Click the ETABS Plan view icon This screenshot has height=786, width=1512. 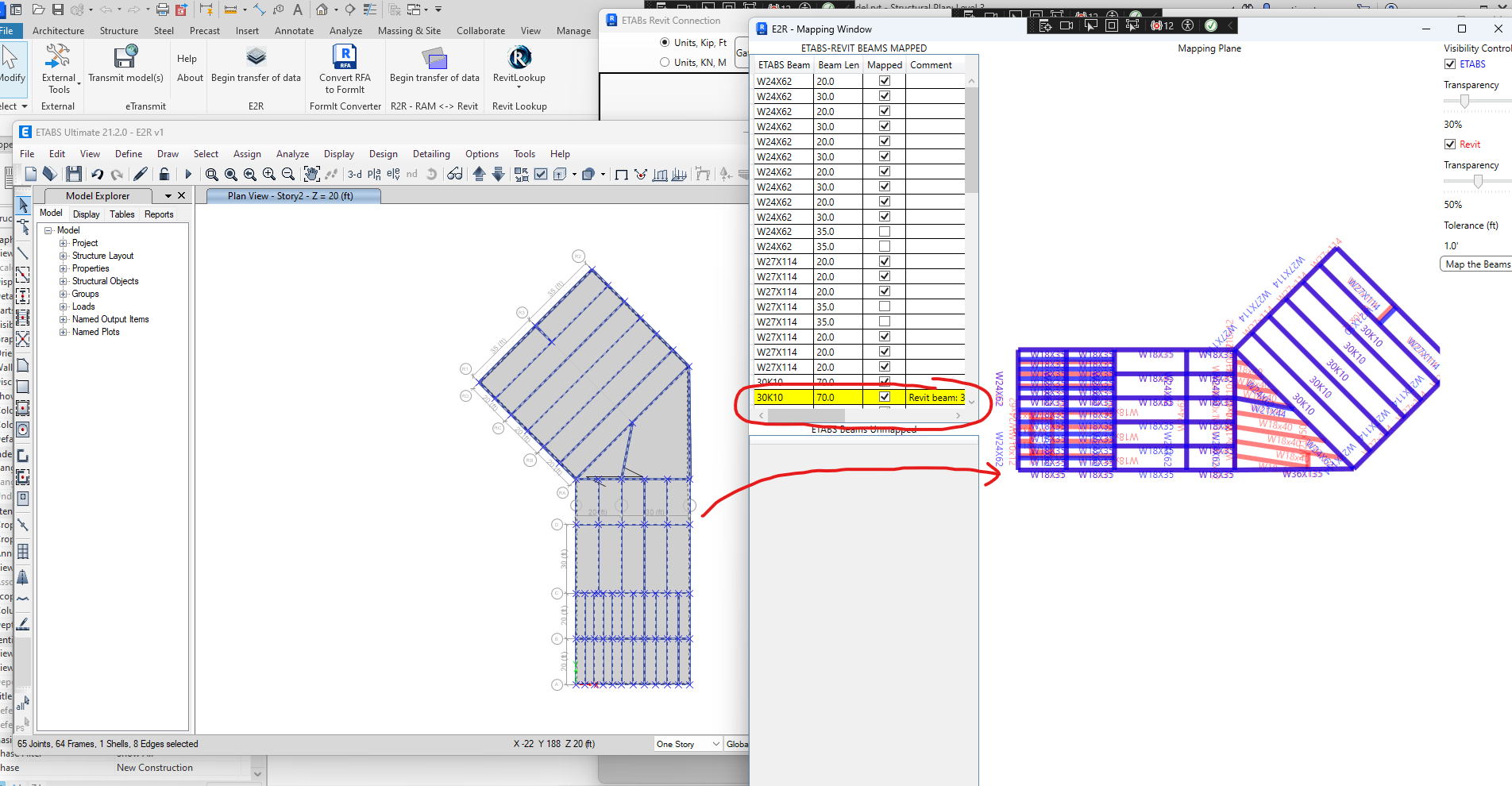pos(374,174)
